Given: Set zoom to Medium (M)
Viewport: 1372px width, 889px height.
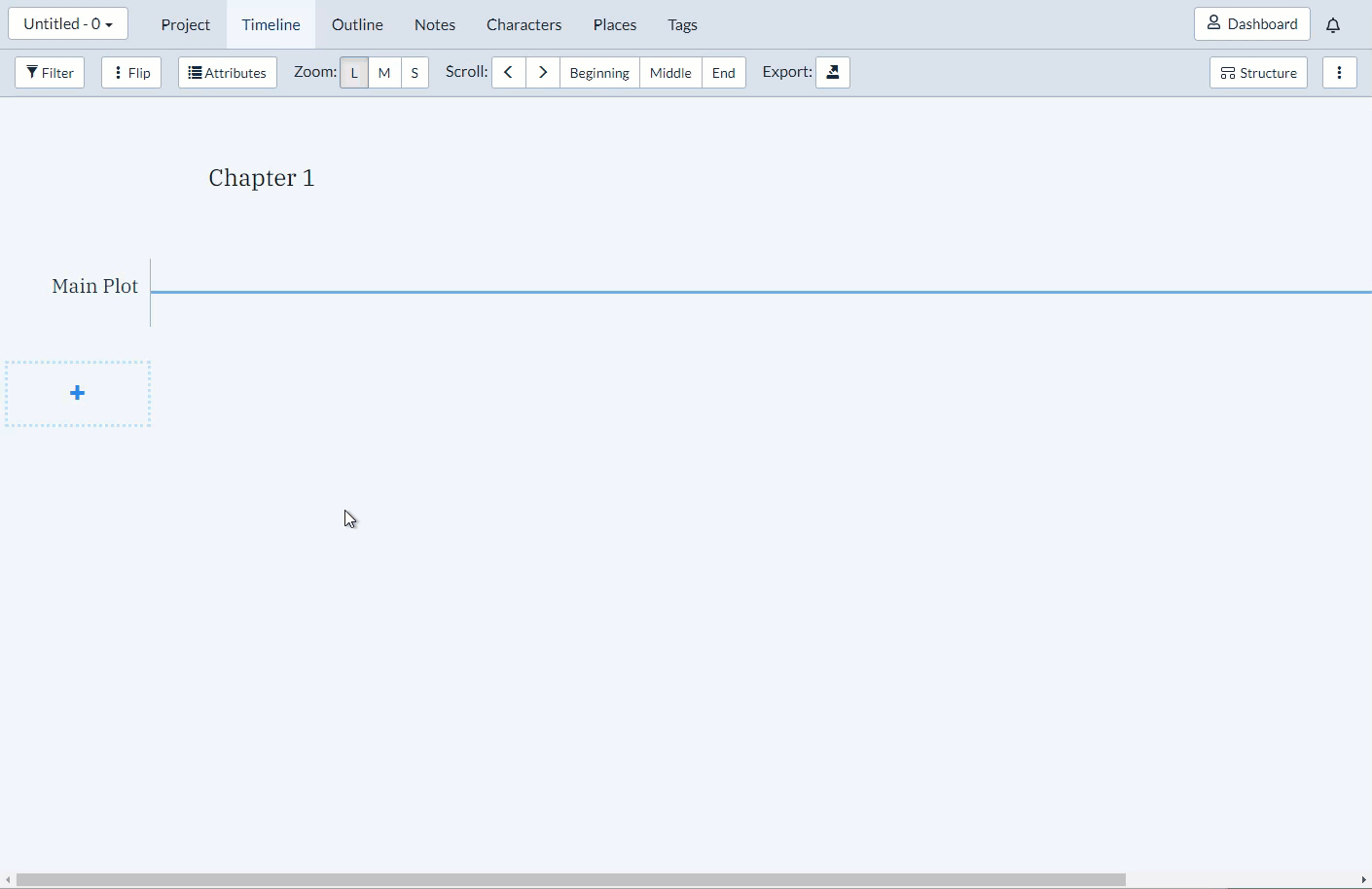Looking at the screenshot, I should [384, 73].
